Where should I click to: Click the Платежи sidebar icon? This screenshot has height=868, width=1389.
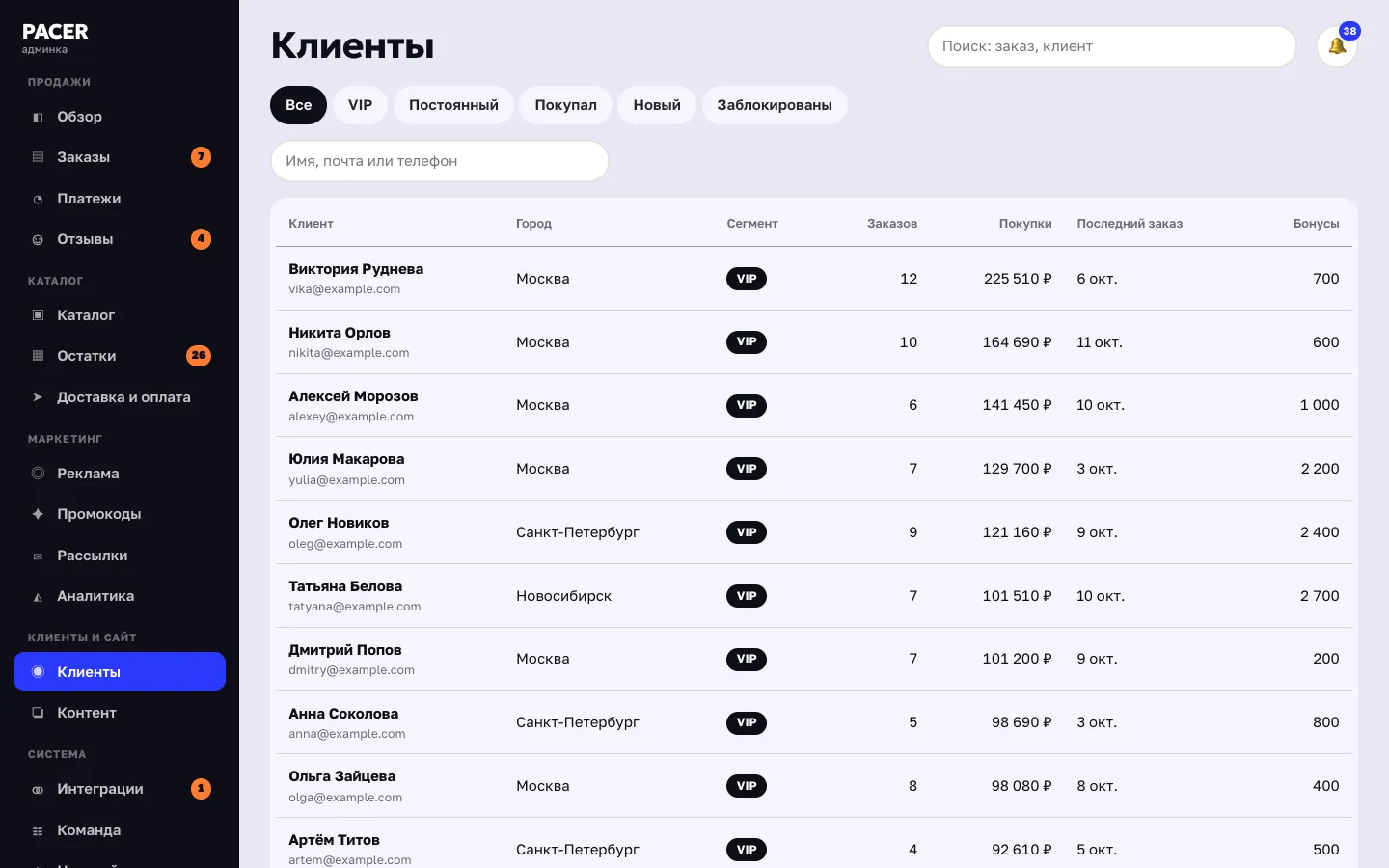(38, 200)
